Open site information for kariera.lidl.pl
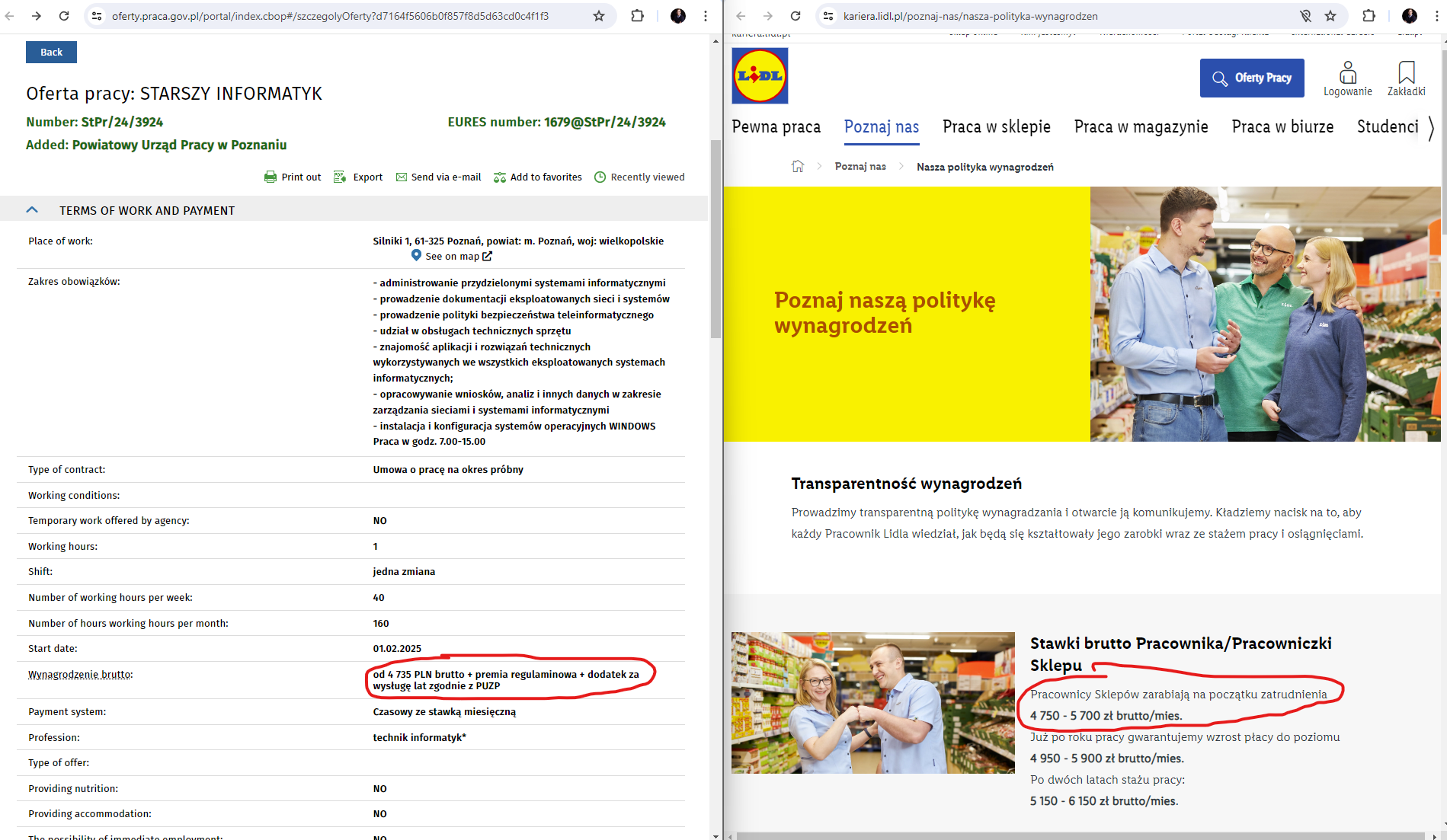 pyautogui.click(x=828, y=16)
